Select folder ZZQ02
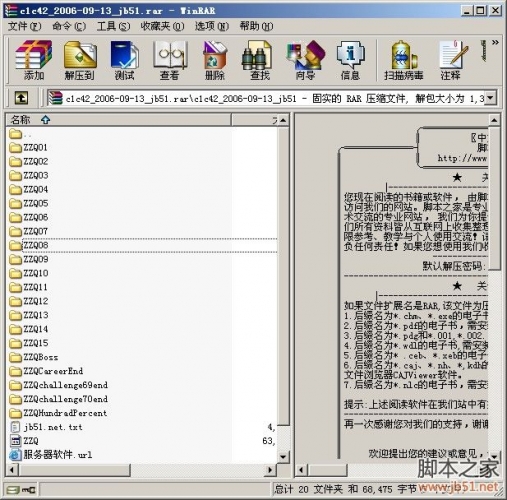 click(x=29, y=161)
